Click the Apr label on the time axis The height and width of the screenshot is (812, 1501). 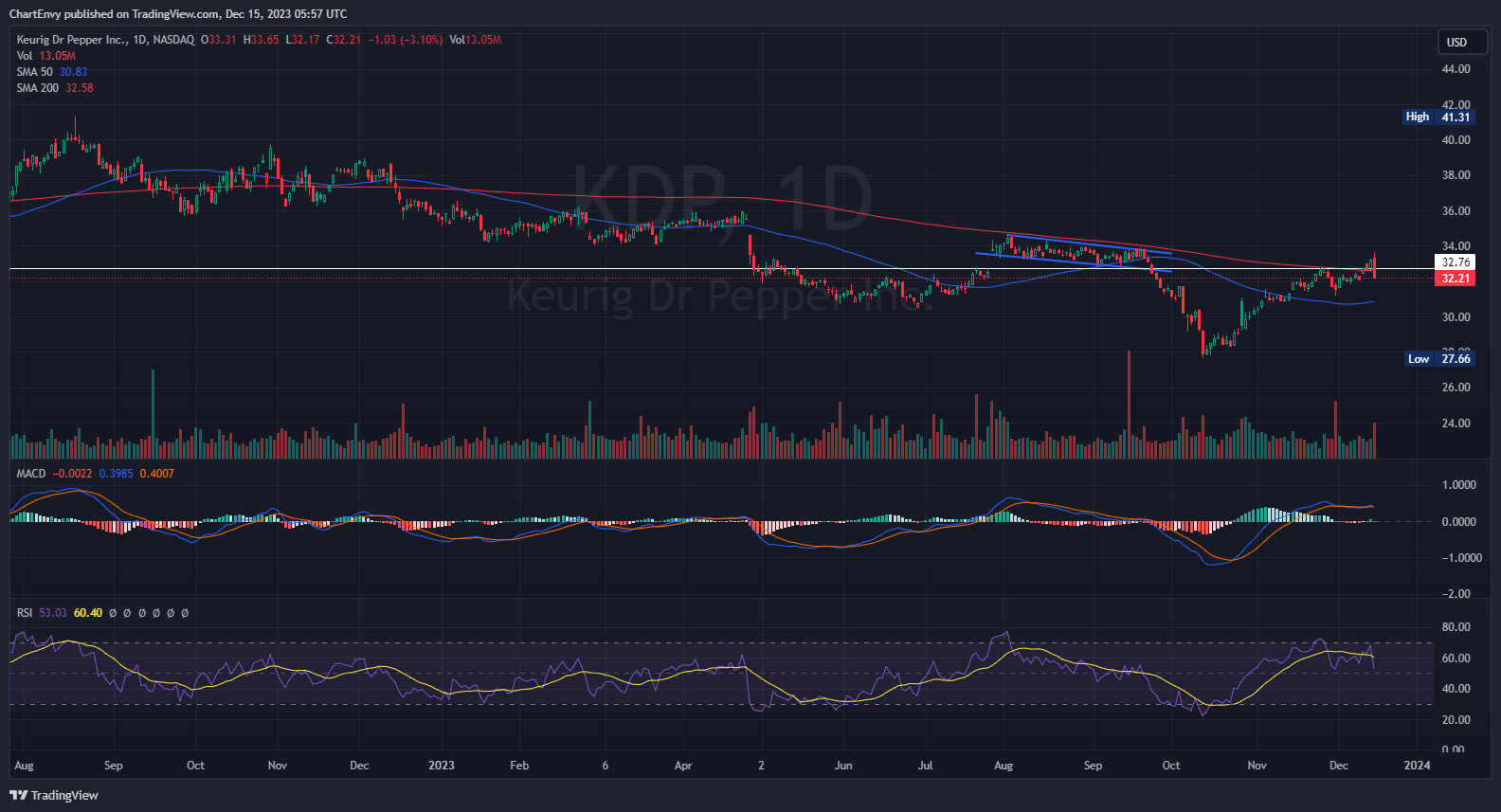point(683,766)
